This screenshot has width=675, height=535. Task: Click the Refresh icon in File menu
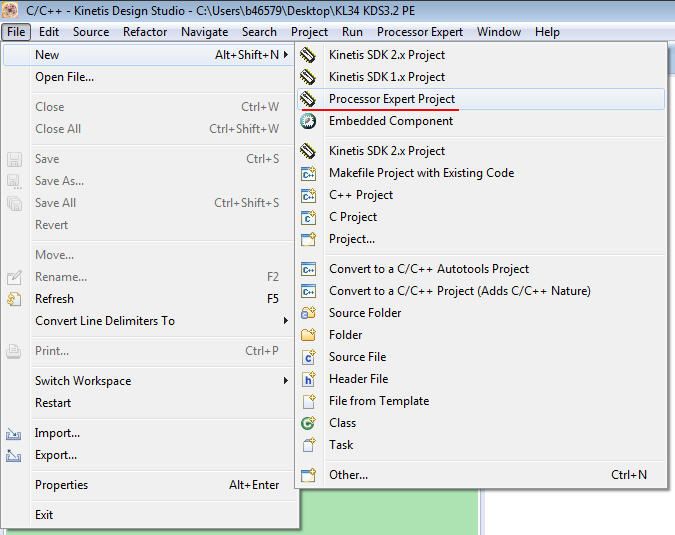coord(14,299)
